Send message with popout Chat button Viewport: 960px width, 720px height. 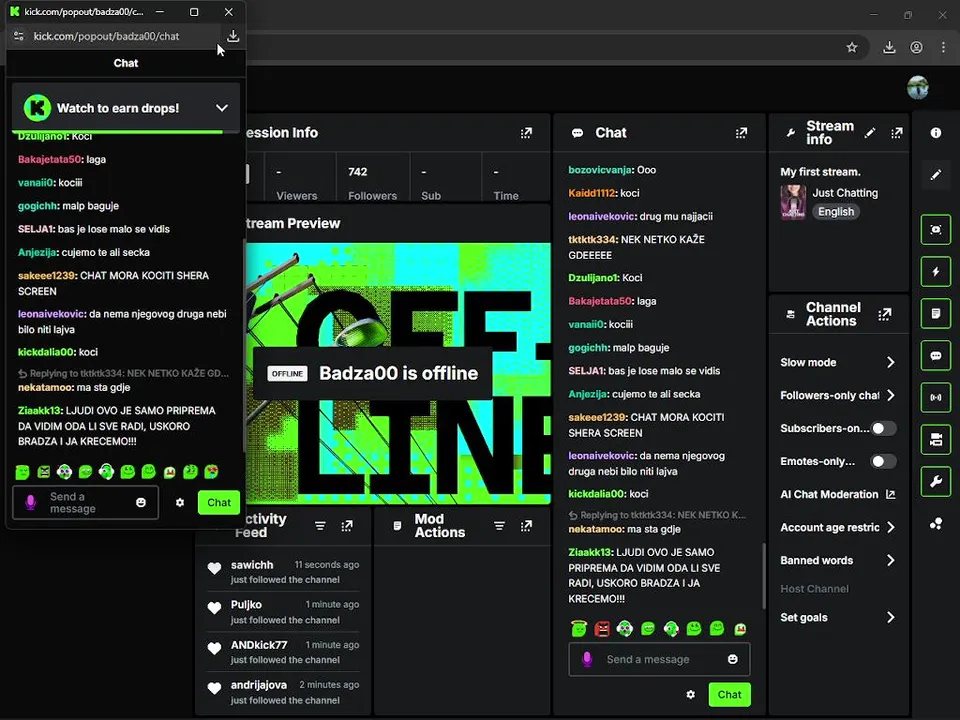[219, 503]
